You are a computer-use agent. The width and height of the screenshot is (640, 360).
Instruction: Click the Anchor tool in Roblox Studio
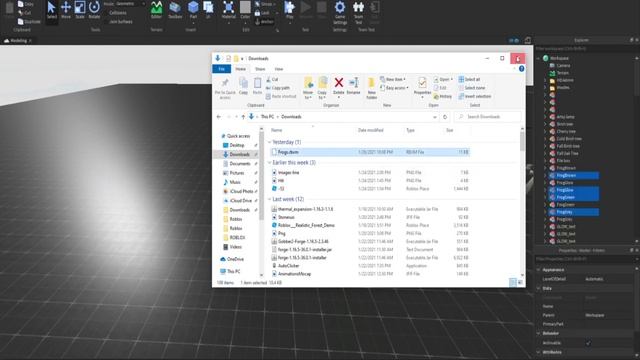(264, 22)
